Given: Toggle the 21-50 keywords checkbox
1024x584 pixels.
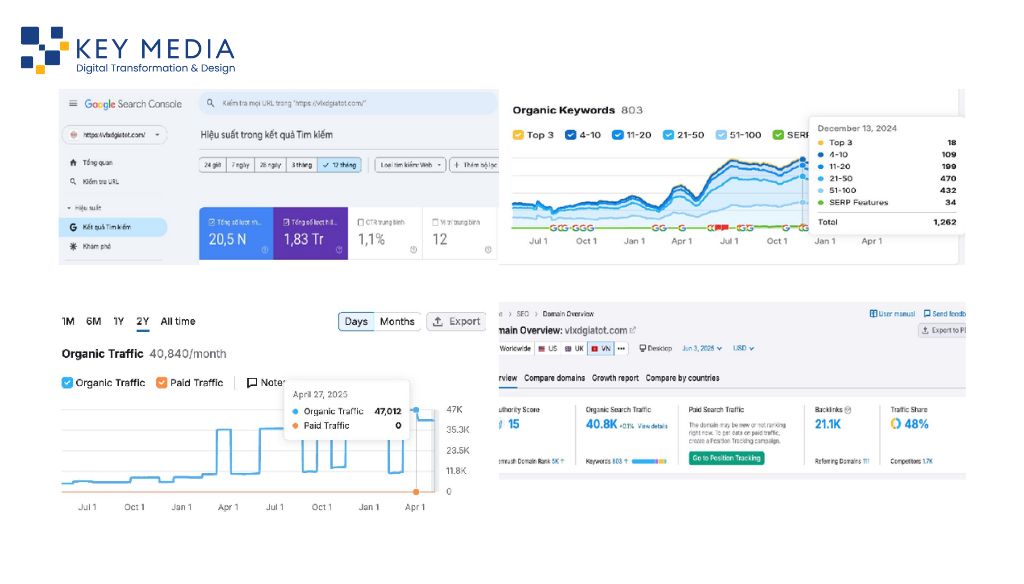Looking at the screenshot, I should coord(668,135).
